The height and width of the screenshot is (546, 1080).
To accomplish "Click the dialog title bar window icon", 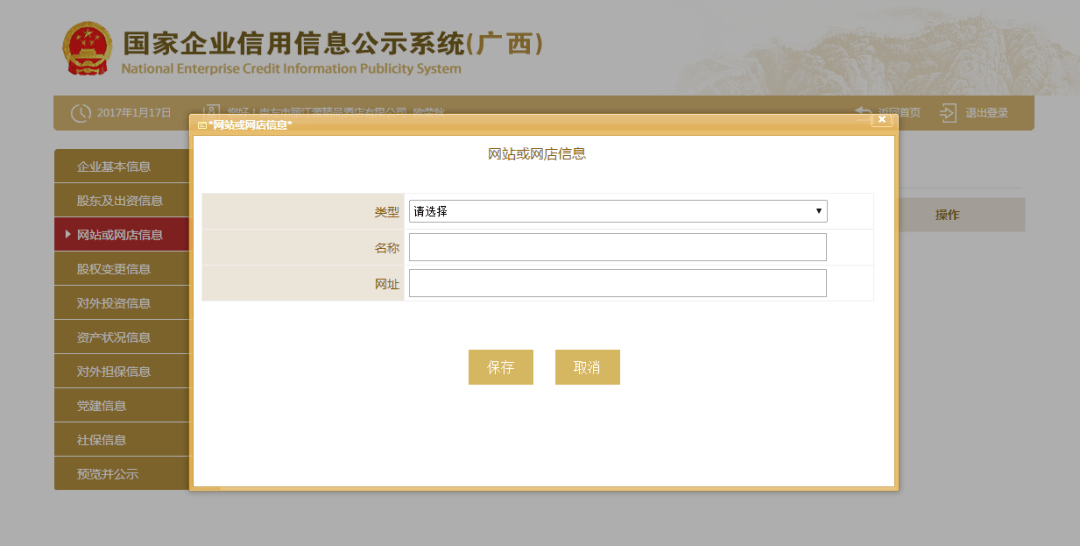I will (202, 125).
